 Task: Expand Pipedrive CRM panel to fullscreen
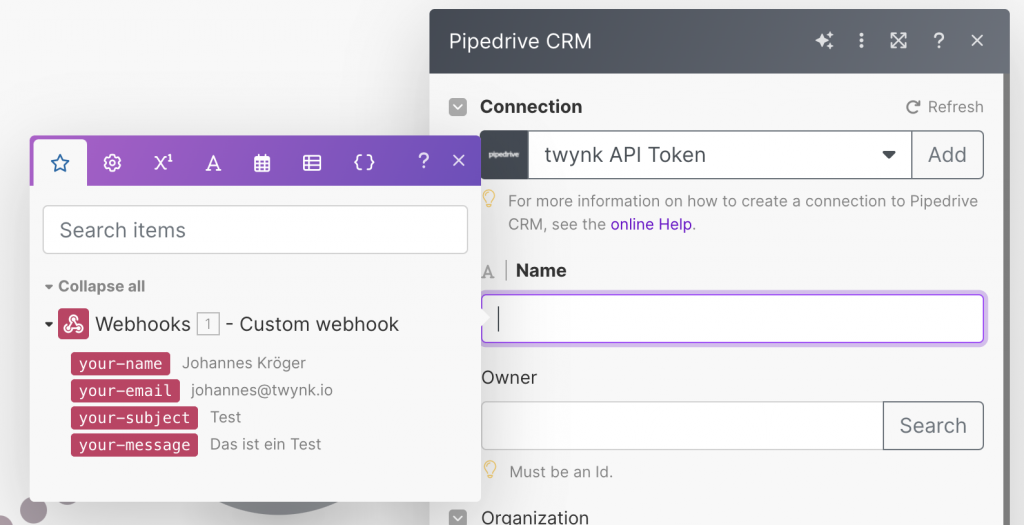coord(899,41)
